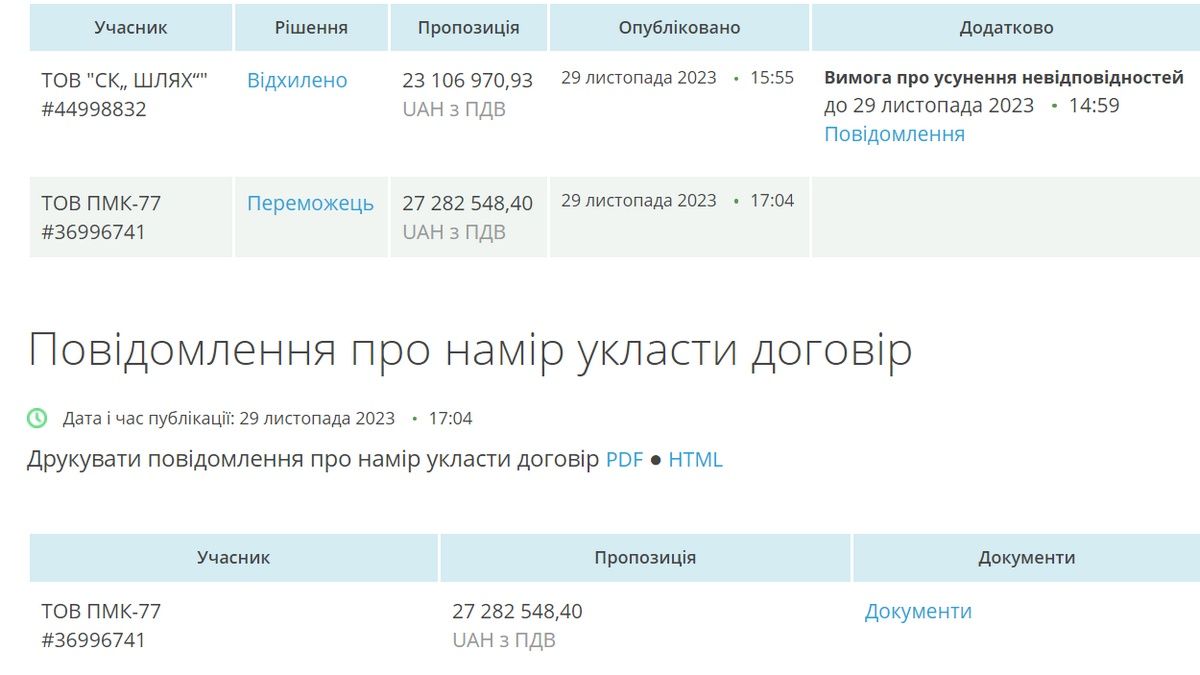The image size is (1200, 675).
Task: Click the green clock icon beside publication date
Action: [37, 418]
